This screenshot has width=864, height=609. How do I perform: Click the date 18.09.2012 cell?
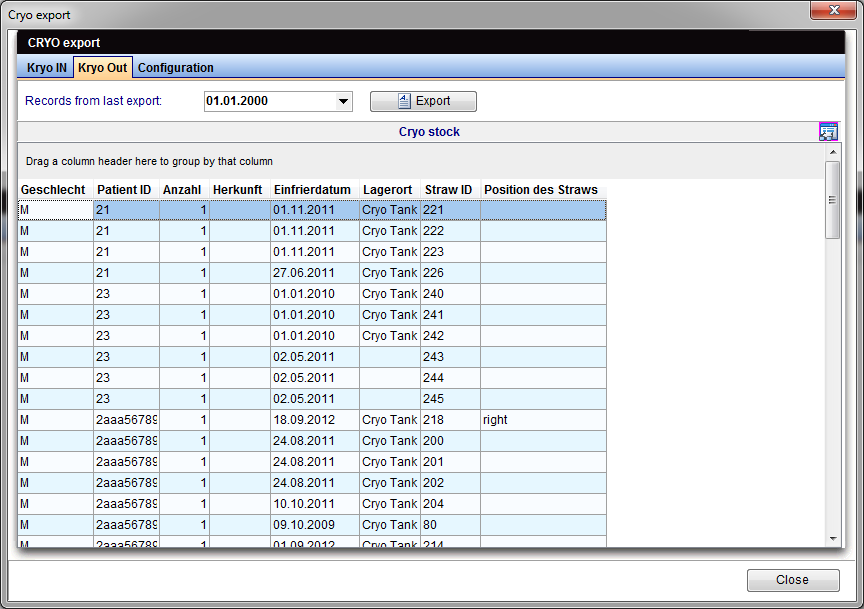pos(315,420)
